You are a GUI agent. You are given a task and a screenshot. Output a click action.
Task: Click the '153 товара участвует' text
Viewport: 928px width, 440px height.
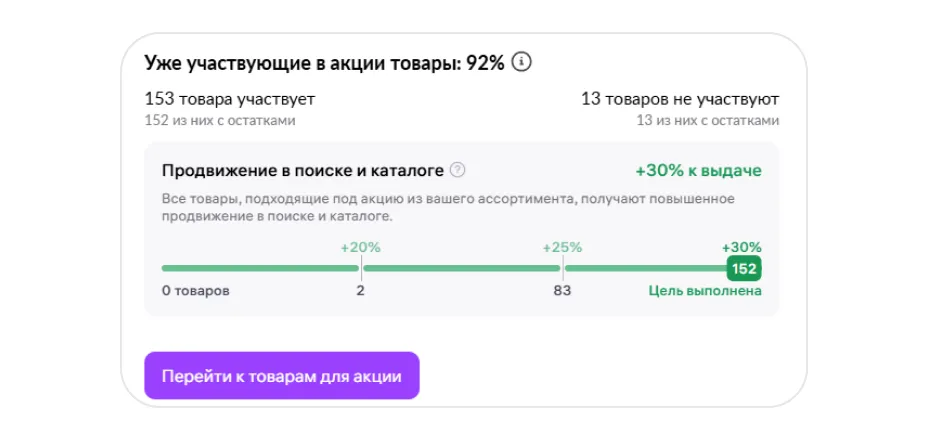point(230,99)
